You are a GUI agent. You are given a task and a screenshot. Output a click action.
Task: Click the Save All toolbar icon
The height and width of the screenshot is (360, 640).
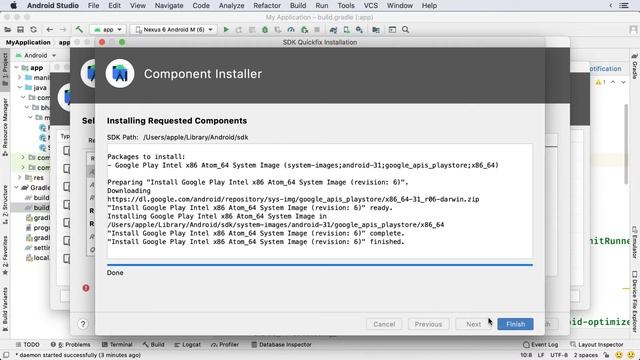[20, 29]
